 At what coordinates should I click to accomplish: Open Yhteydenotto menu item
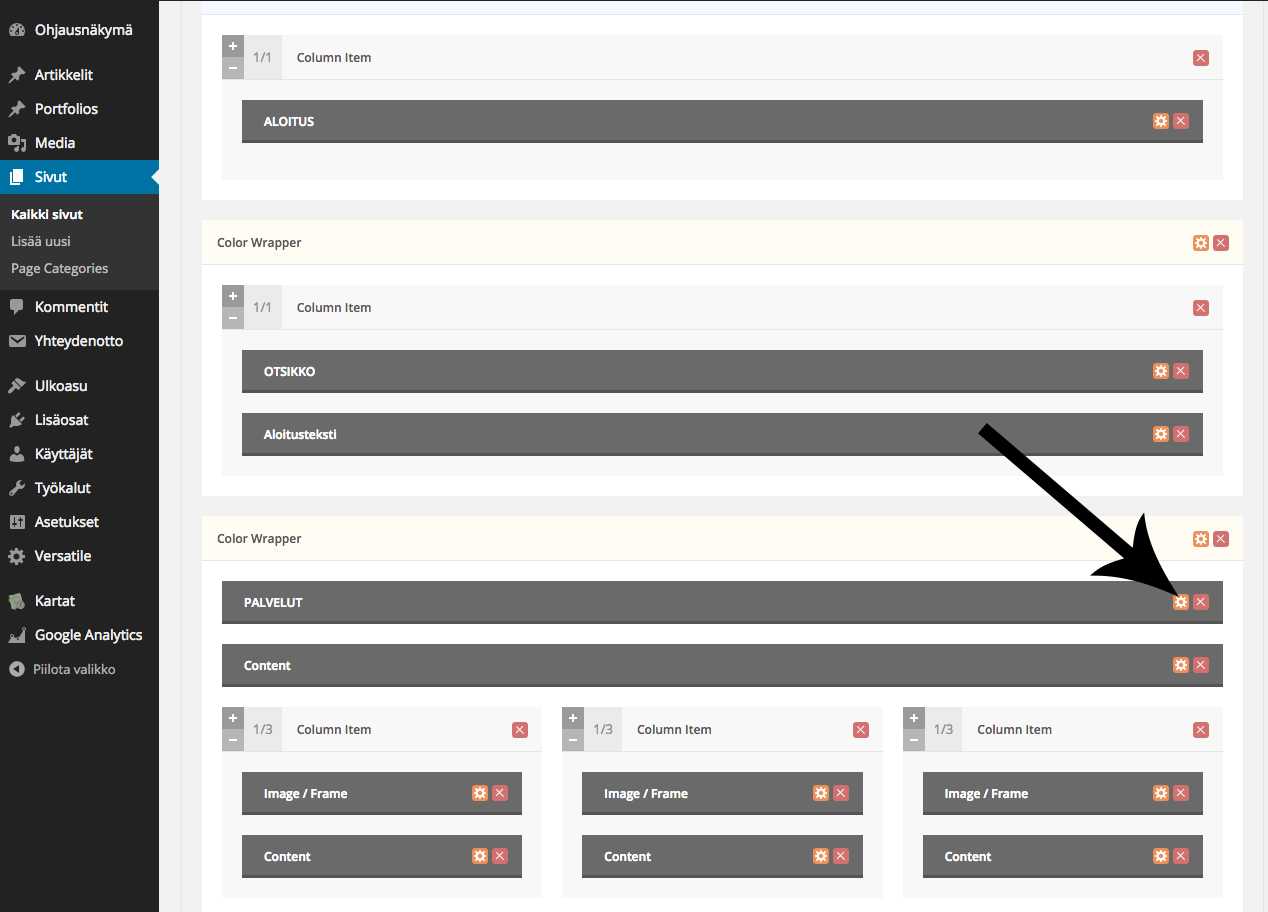coord(79,341)
